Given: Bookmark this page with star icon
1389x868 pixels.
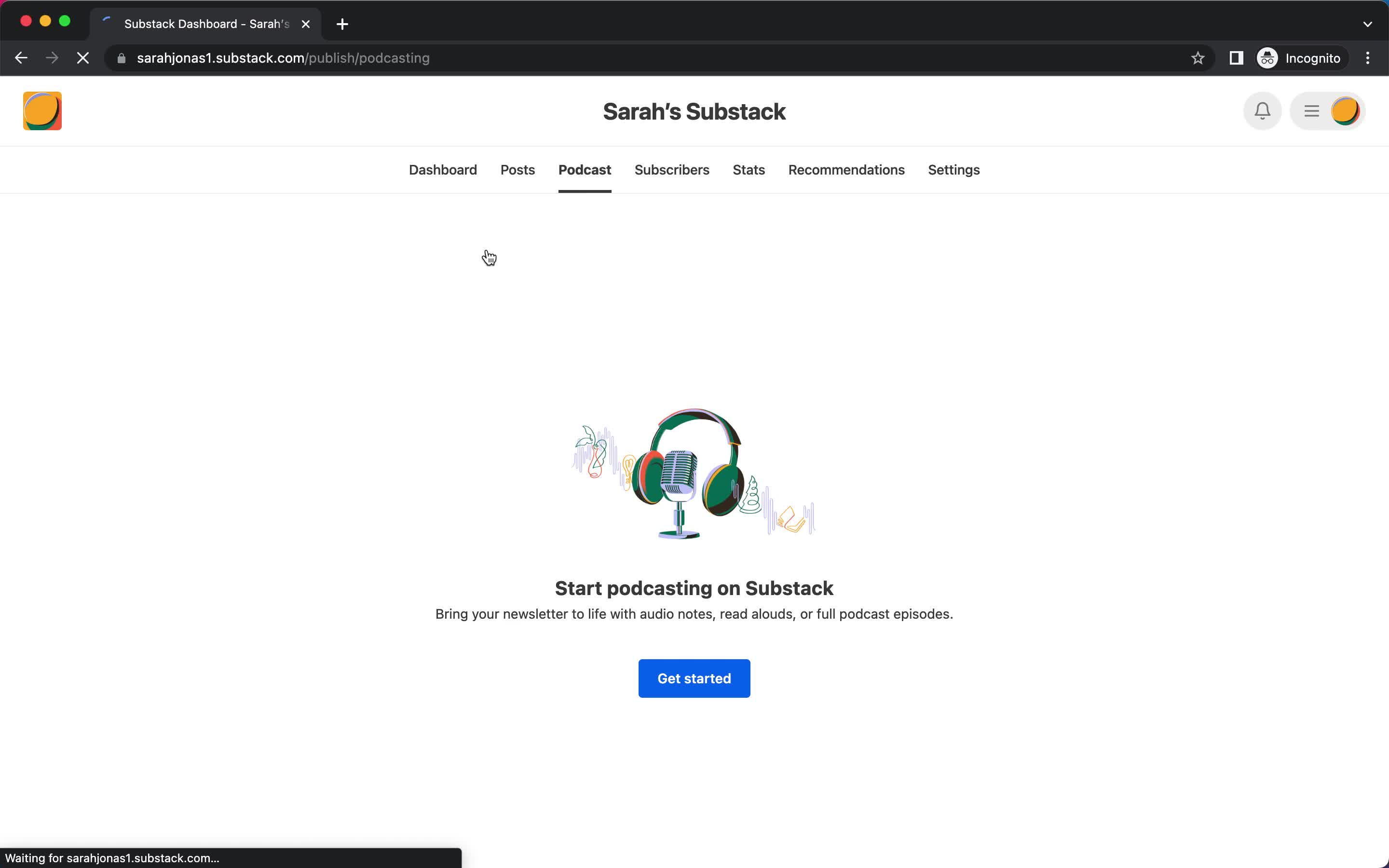Looking at the screenshot, I should coord(1198,58).
